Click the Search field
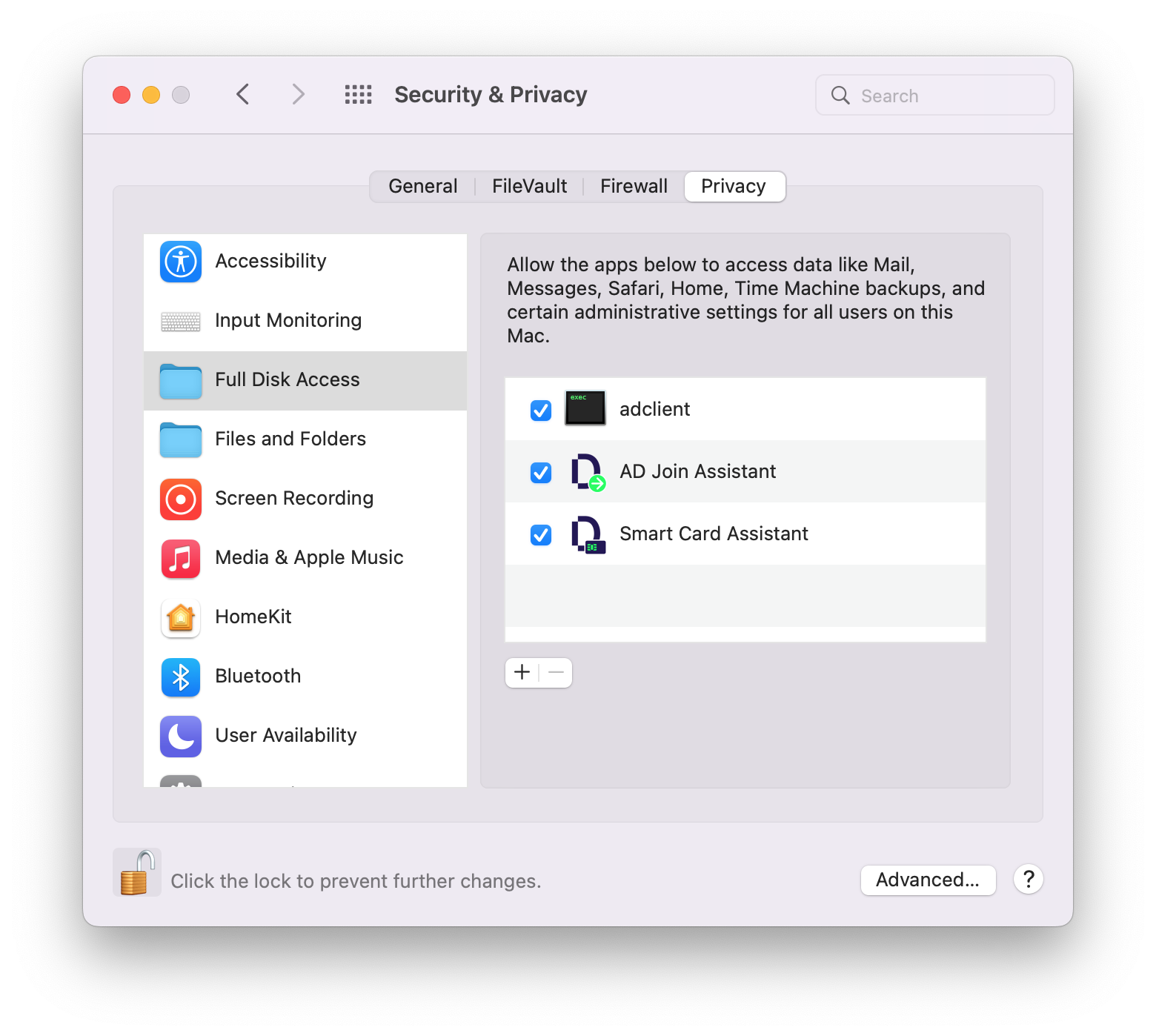The width and height of the screenshot is (1156, 1036). point(935,96)
